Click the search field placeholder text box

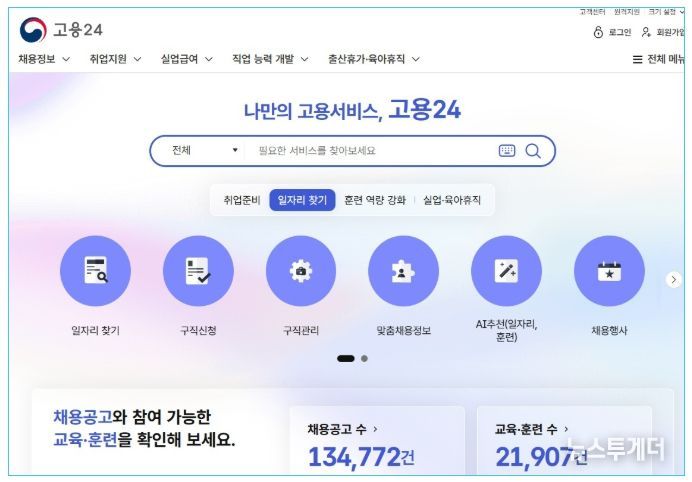point(371,151)
